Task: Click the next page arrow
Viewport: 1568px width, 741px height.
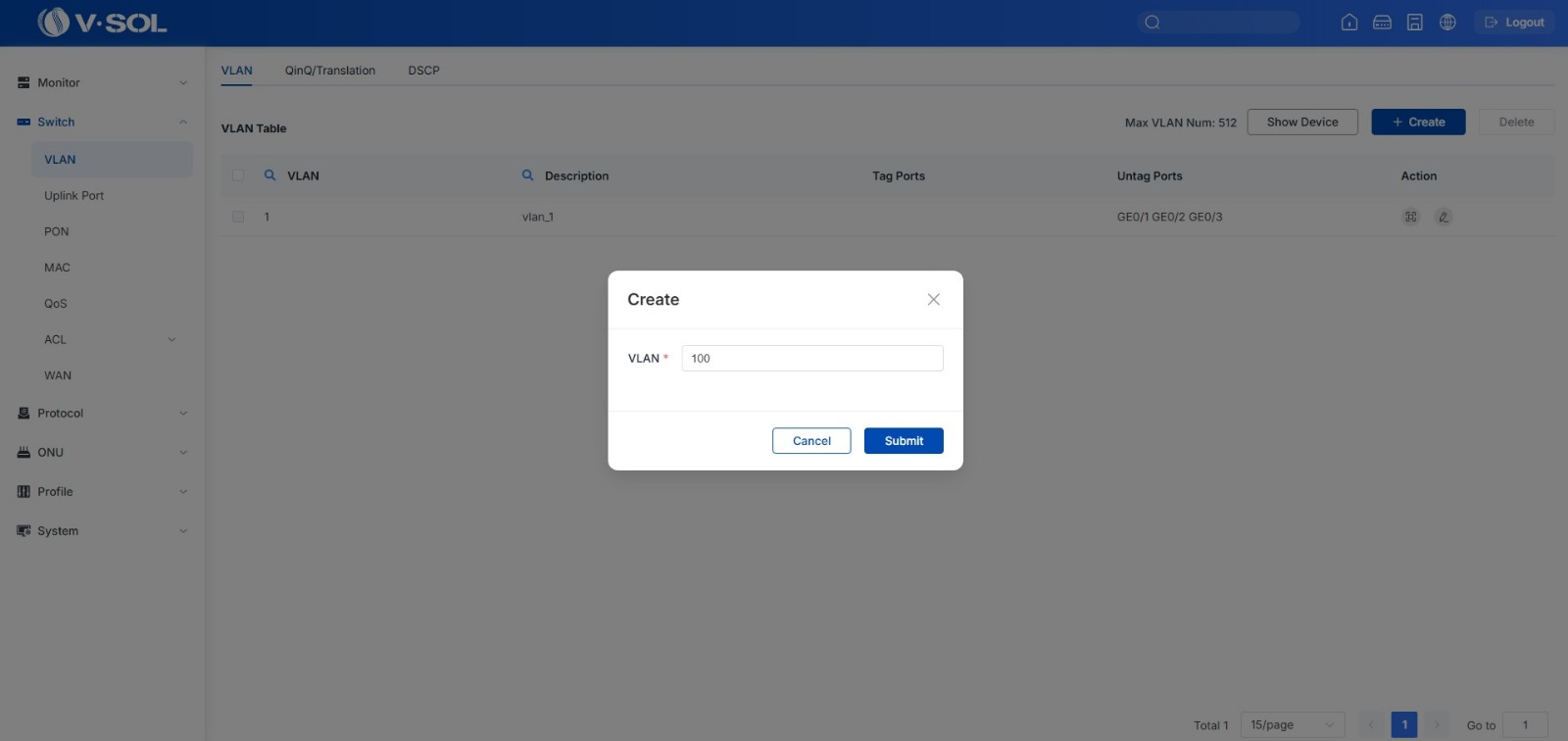Action: (1437, 725)
